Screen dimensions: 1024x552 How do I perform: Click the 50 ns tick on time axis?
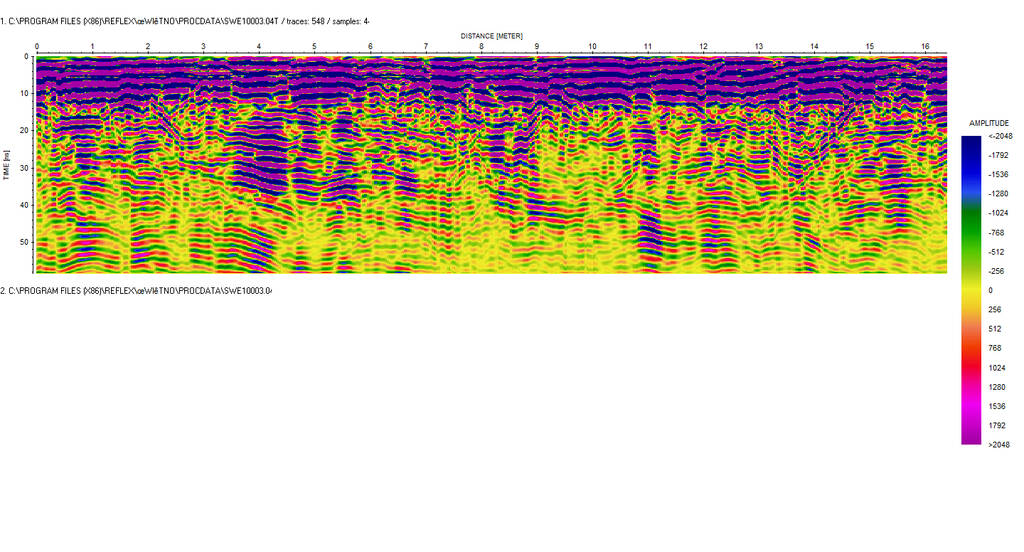tap(26, 242)
